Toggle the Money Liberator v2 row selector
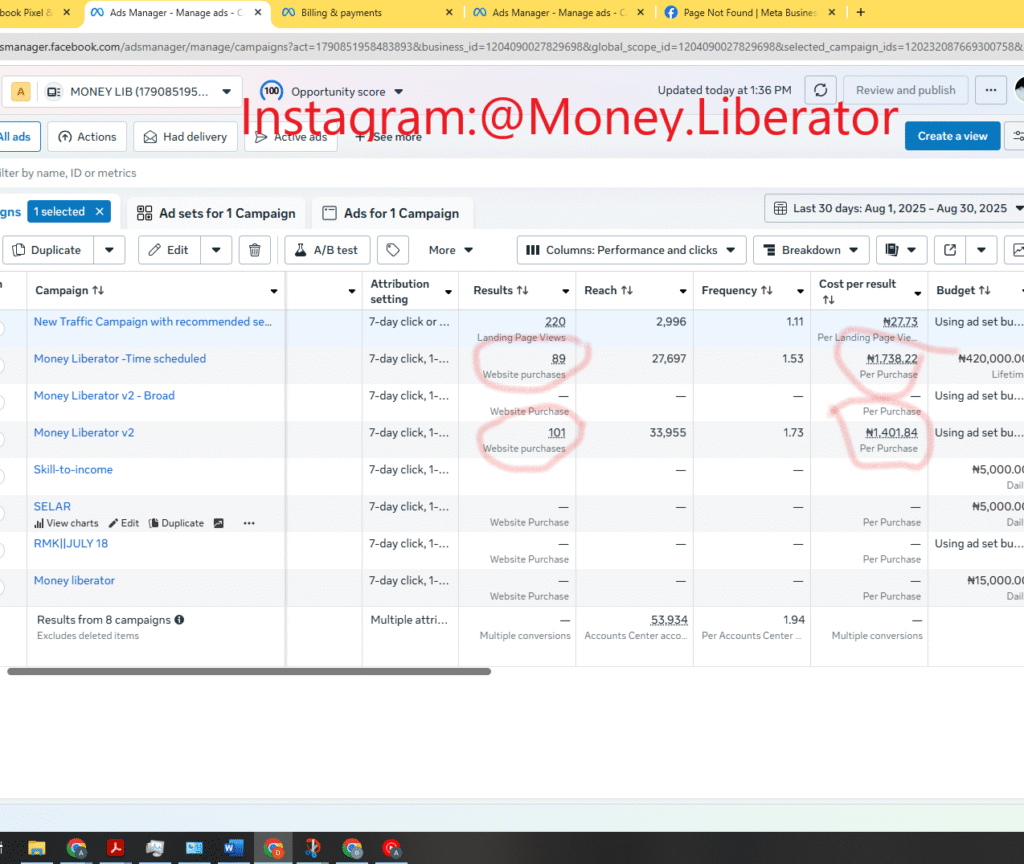This screenshot has width=1024, height=864. tap(1, 440)
